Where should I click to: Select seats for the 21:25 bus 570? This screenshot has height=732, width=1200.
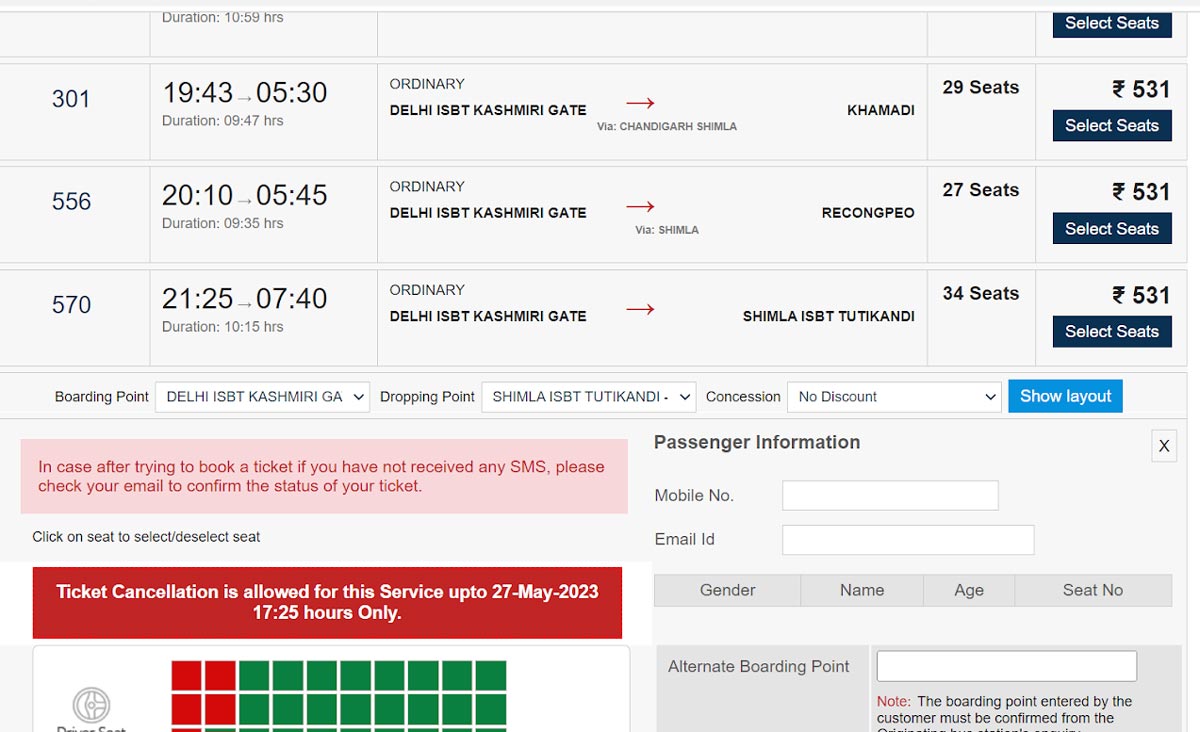click(x=1111, y=332)
